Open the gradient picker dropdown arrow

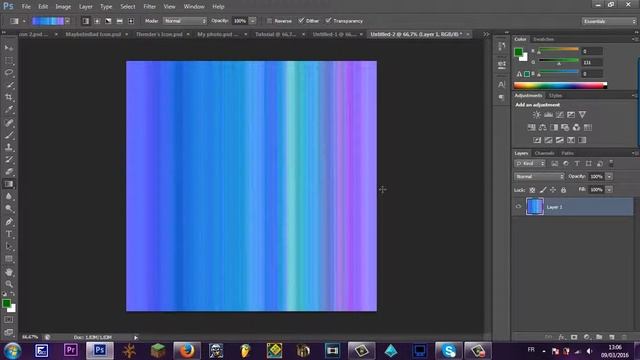[x=67, y=21]
